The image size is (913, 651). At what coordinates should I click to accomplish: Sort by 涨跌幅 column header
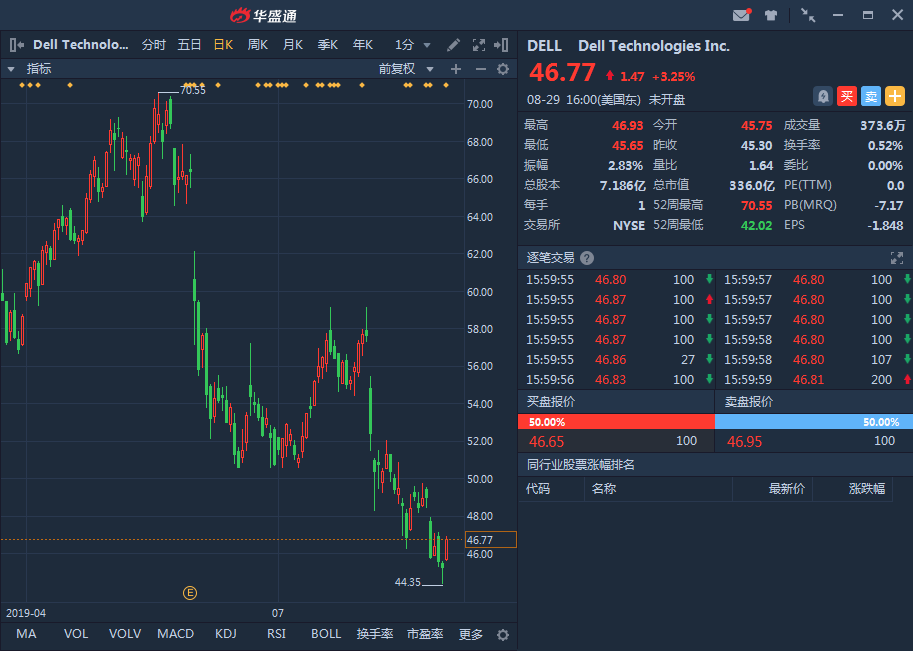[866, 489]
